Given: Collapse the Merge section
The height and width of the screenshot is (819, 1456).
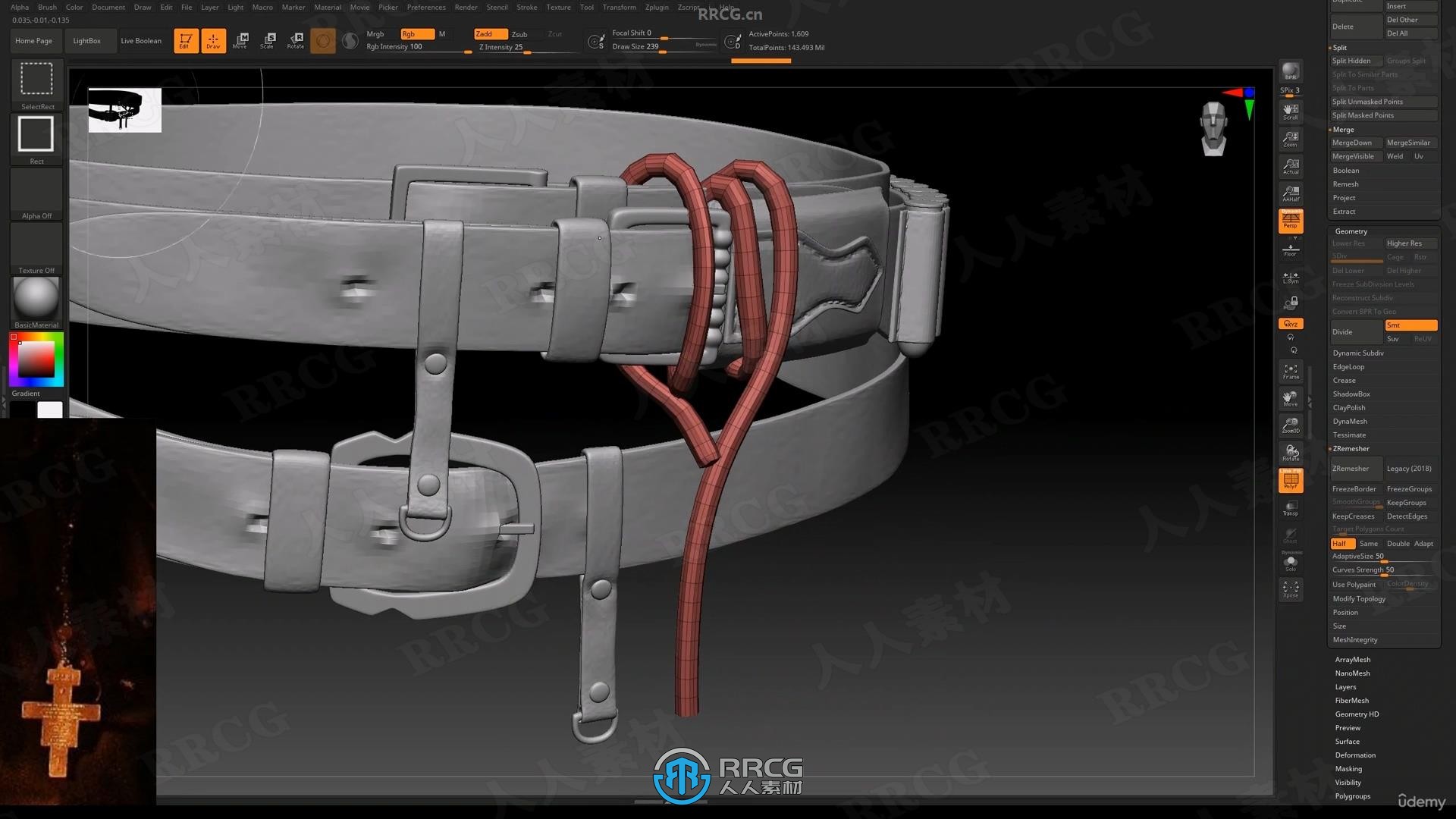Looking at the screenshot, I should (1343, 129).
